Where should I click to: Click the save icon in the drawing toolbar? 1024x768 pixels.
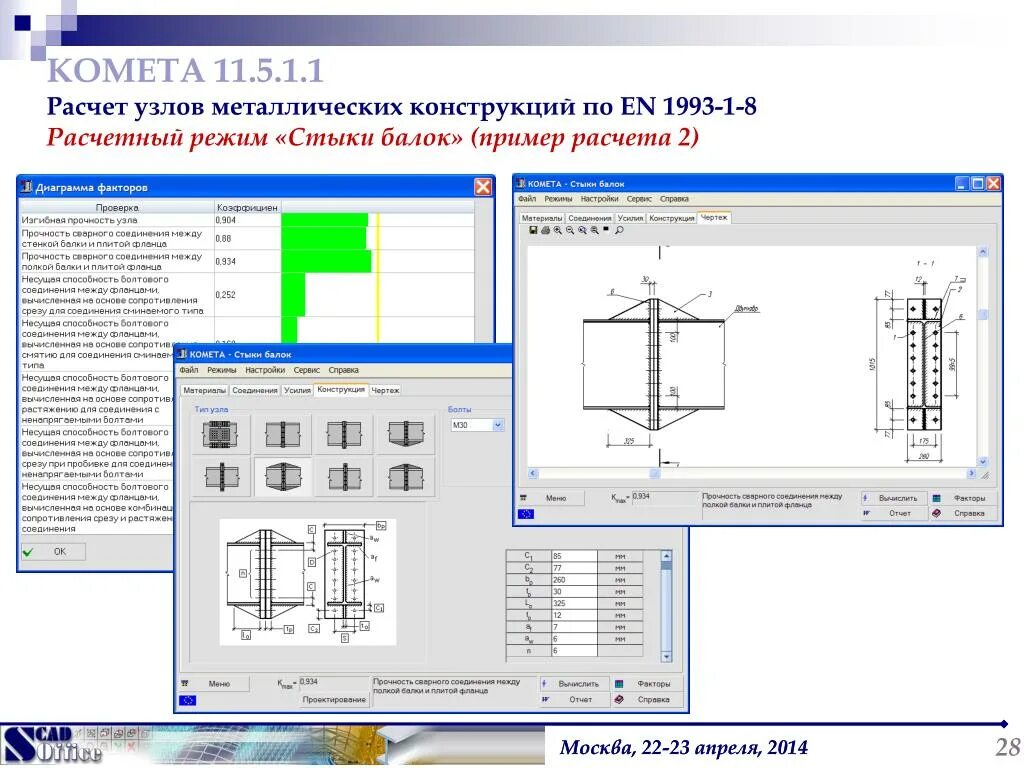tap(533, 231)
